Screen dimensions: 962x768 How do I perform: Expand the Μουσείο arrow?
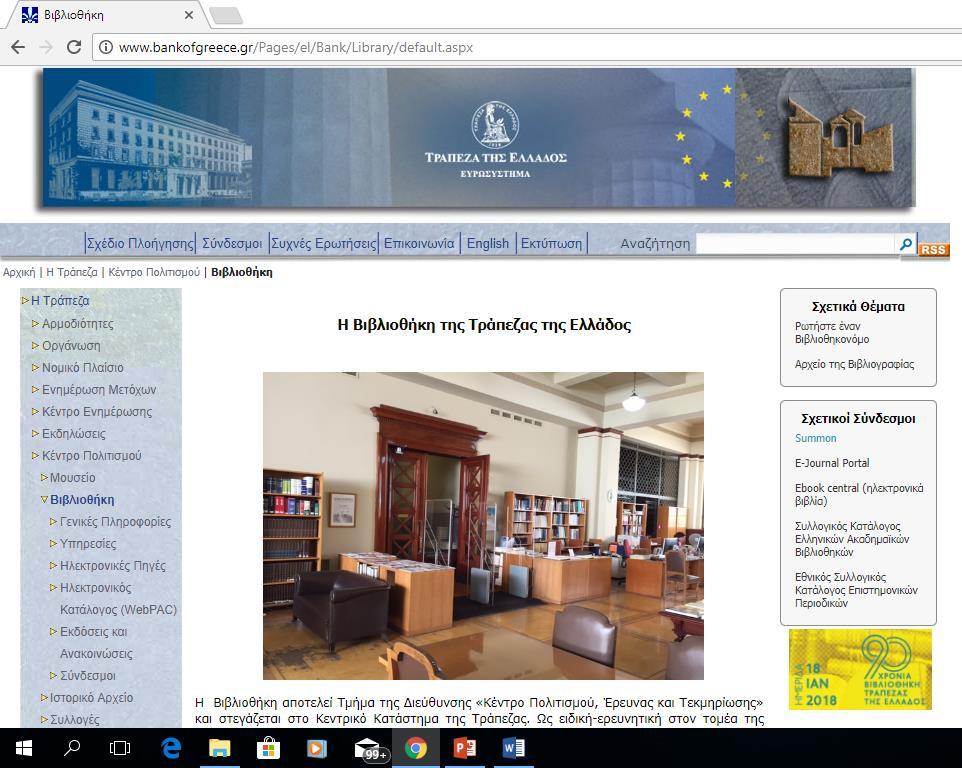pos(44,477)
